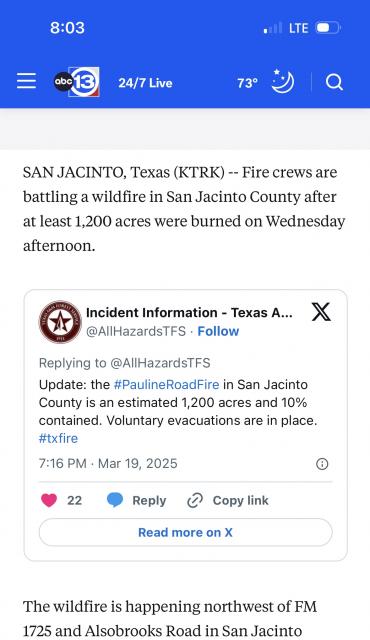Image resolution: width=370 pixels, height=640 pixels.
Task: Click the copy link chain icon
Action: pyautogui.click(x=195, y=500)
